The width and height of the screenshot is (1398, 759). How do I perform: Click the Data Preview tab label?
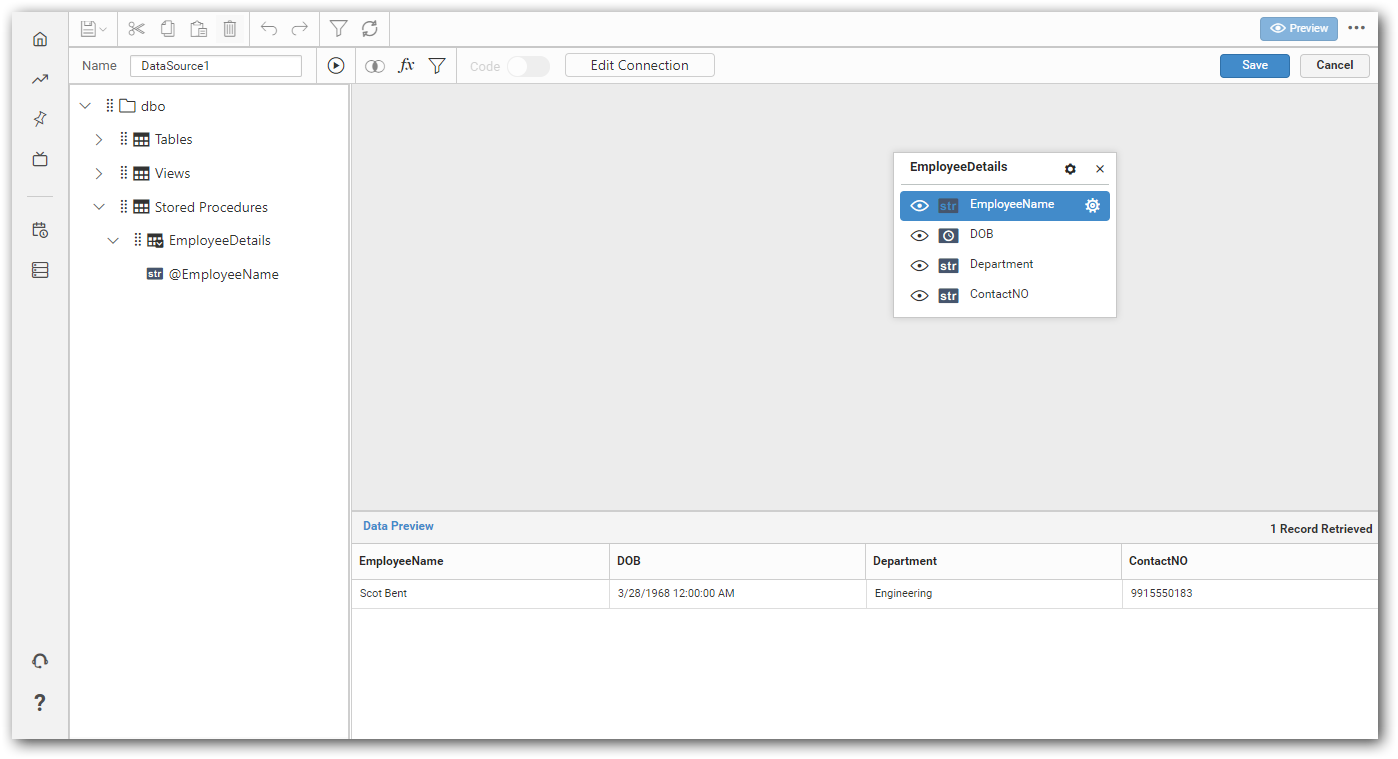point(398,525)
